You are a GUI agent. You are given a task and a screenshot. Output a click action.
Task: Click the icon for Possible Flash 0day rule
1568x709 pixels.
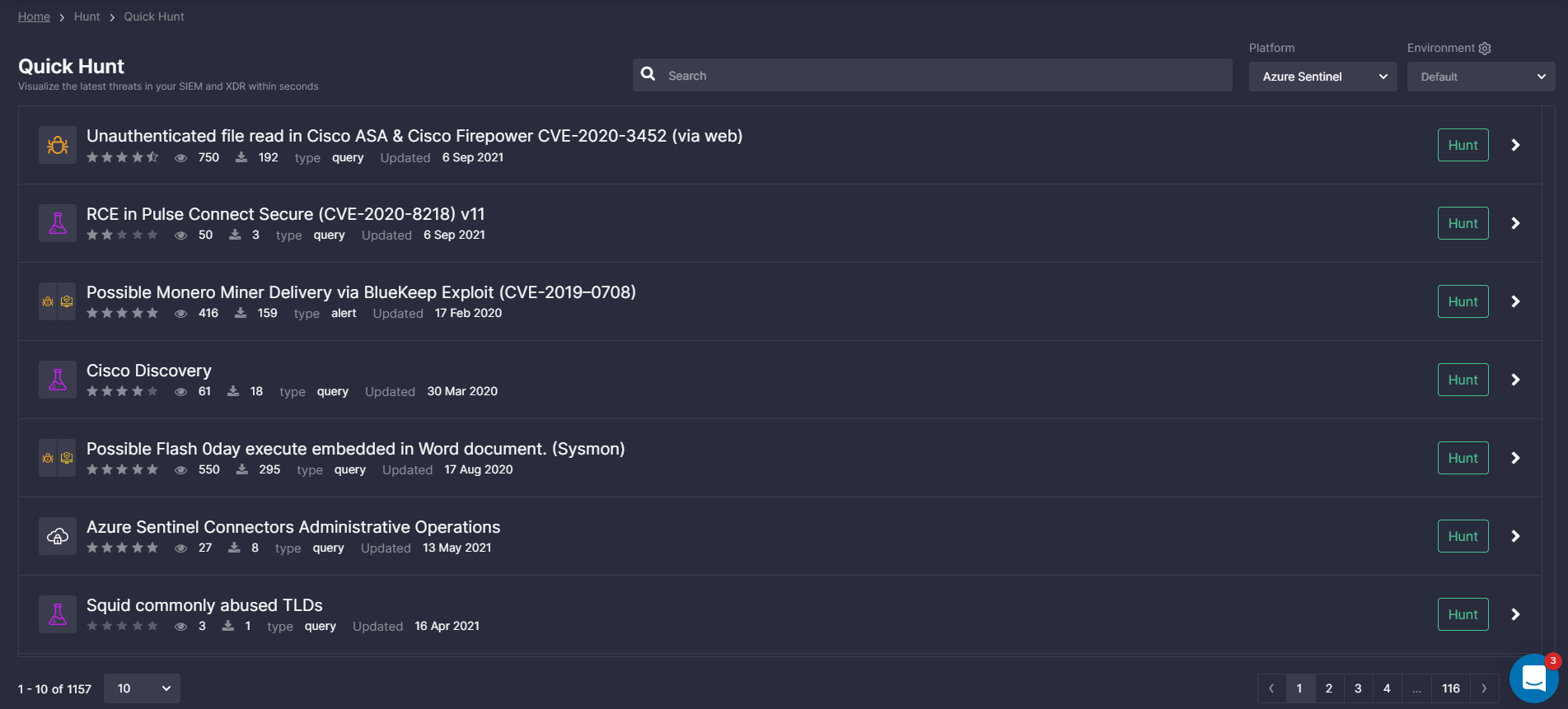[x=58, y=458]
